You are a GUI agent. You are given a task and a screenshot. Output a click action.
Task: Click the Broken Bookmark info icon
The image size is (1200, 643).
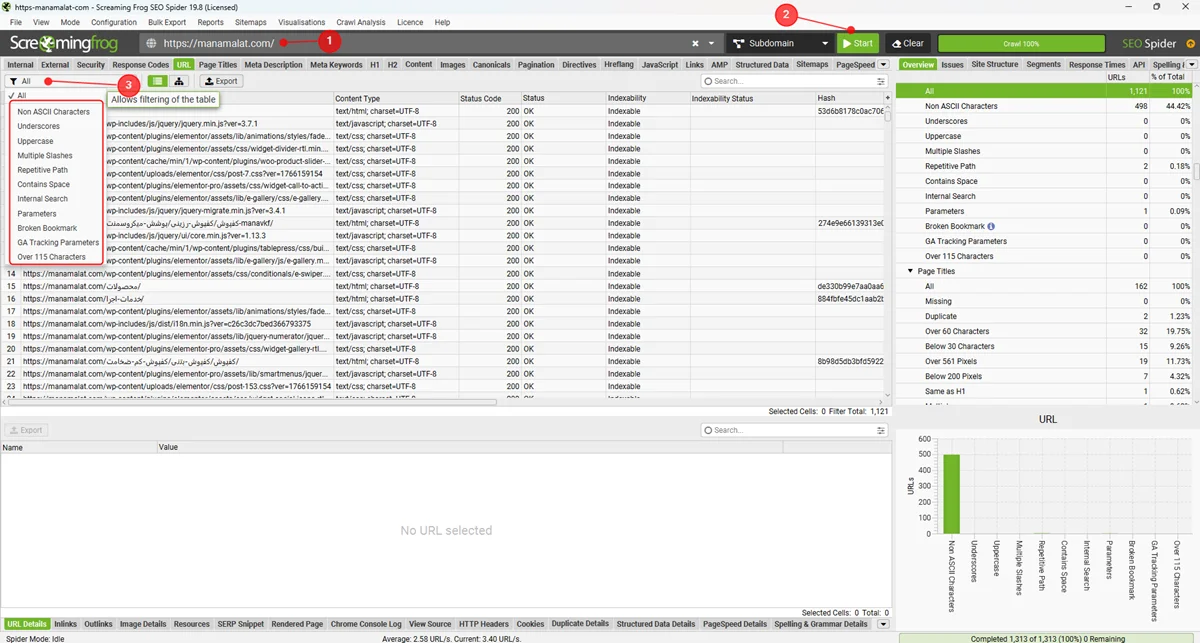coord(991,226)
